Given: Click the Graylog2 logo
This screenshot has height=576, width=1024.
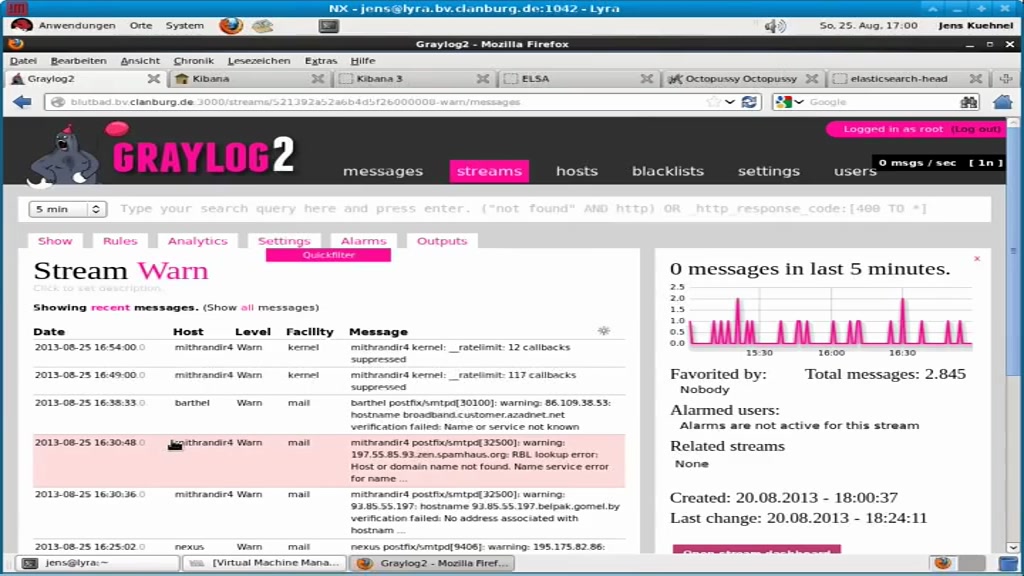Looking at the screenshot, I should 161,154.
